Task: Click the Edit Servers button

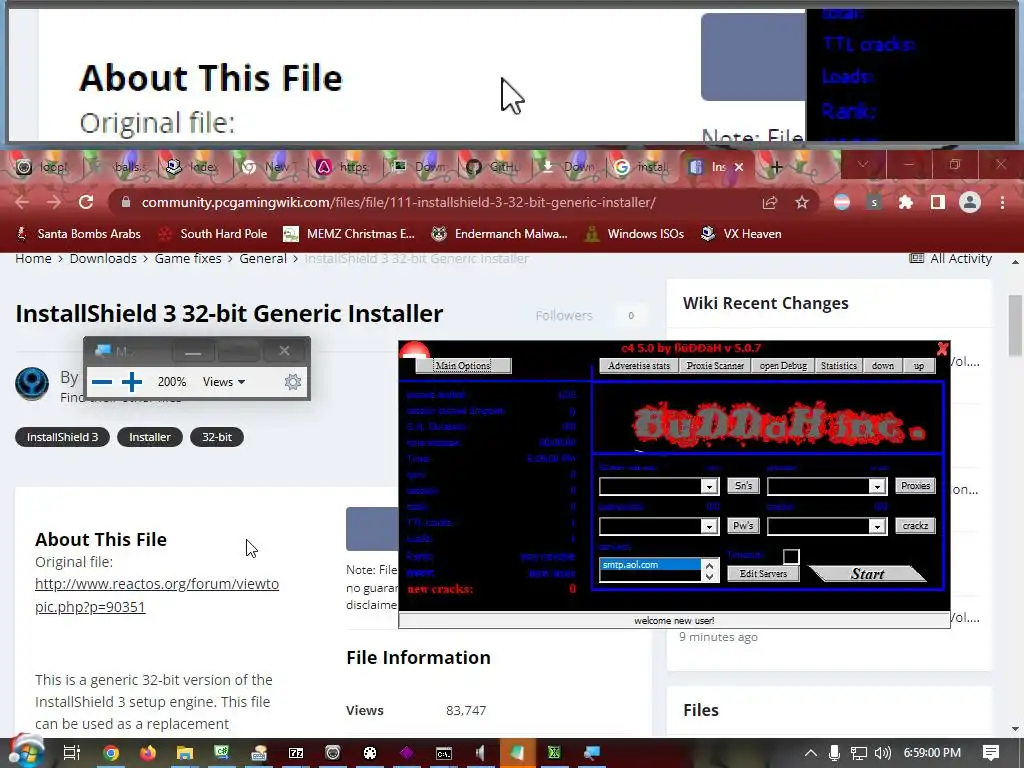Action: pos(763,573)
